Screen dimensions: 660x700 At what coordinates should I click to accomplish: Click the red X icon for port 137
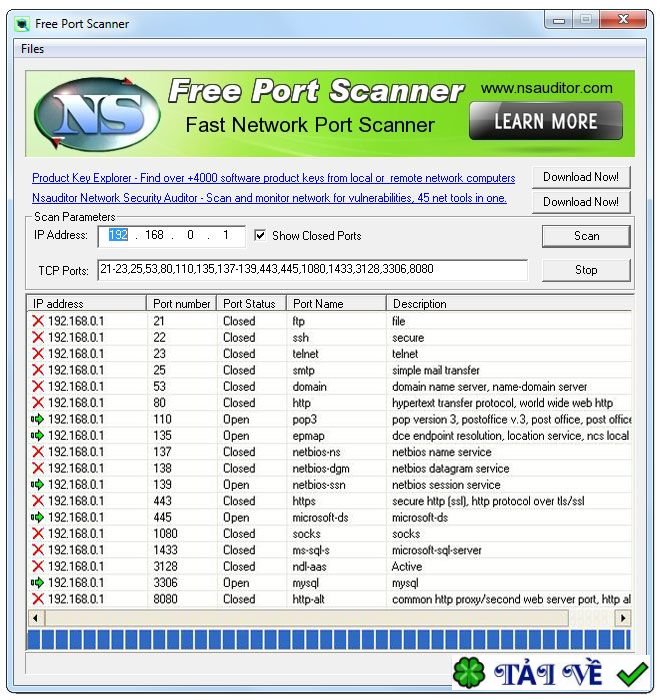click(x=38, y=452)
